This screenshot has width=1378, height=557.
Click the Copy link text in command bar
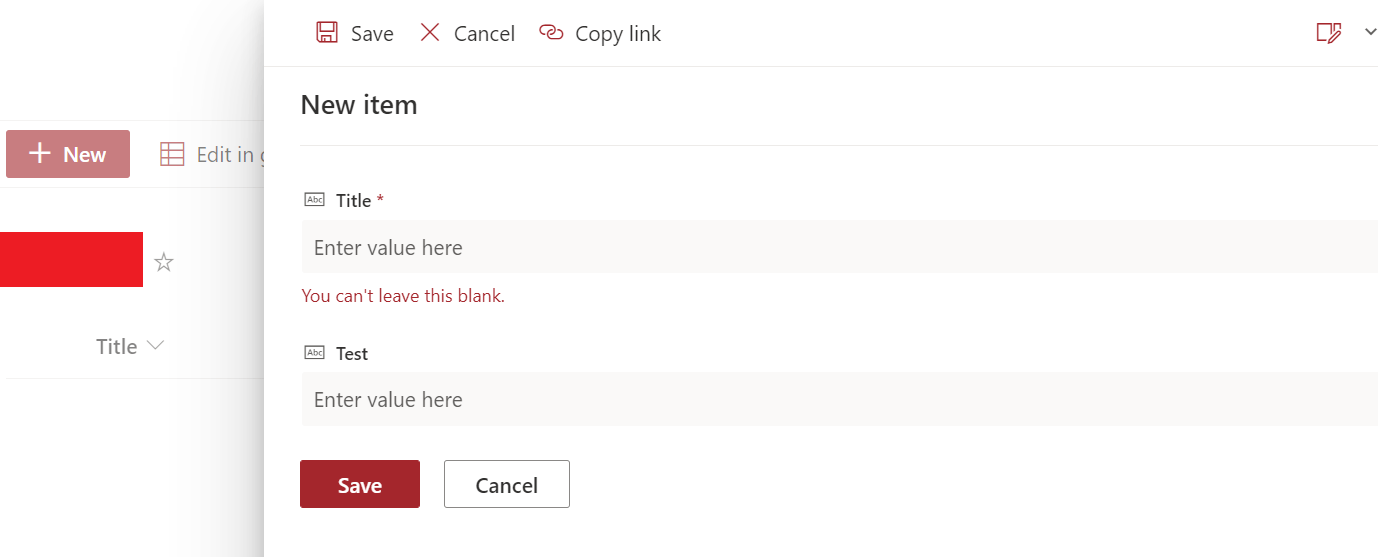pos(618,34)
